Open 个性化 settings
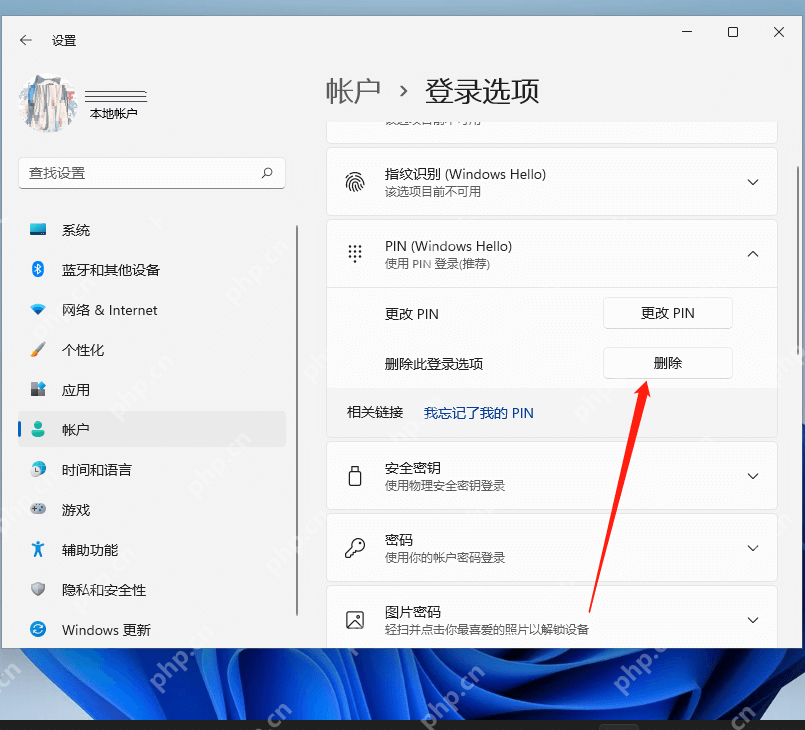 click(152, 350)
